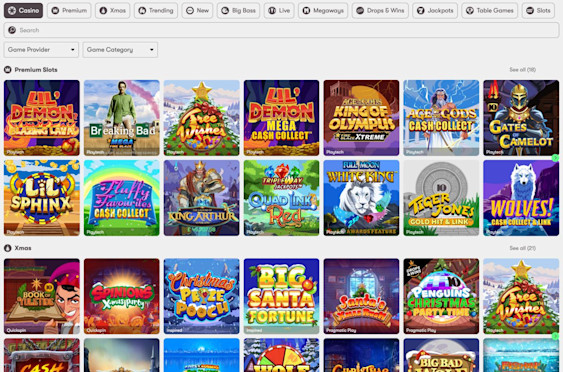Open Breaking Bad game thumbnail
This screenshot has height=372, width=563.
coord(122,118)
